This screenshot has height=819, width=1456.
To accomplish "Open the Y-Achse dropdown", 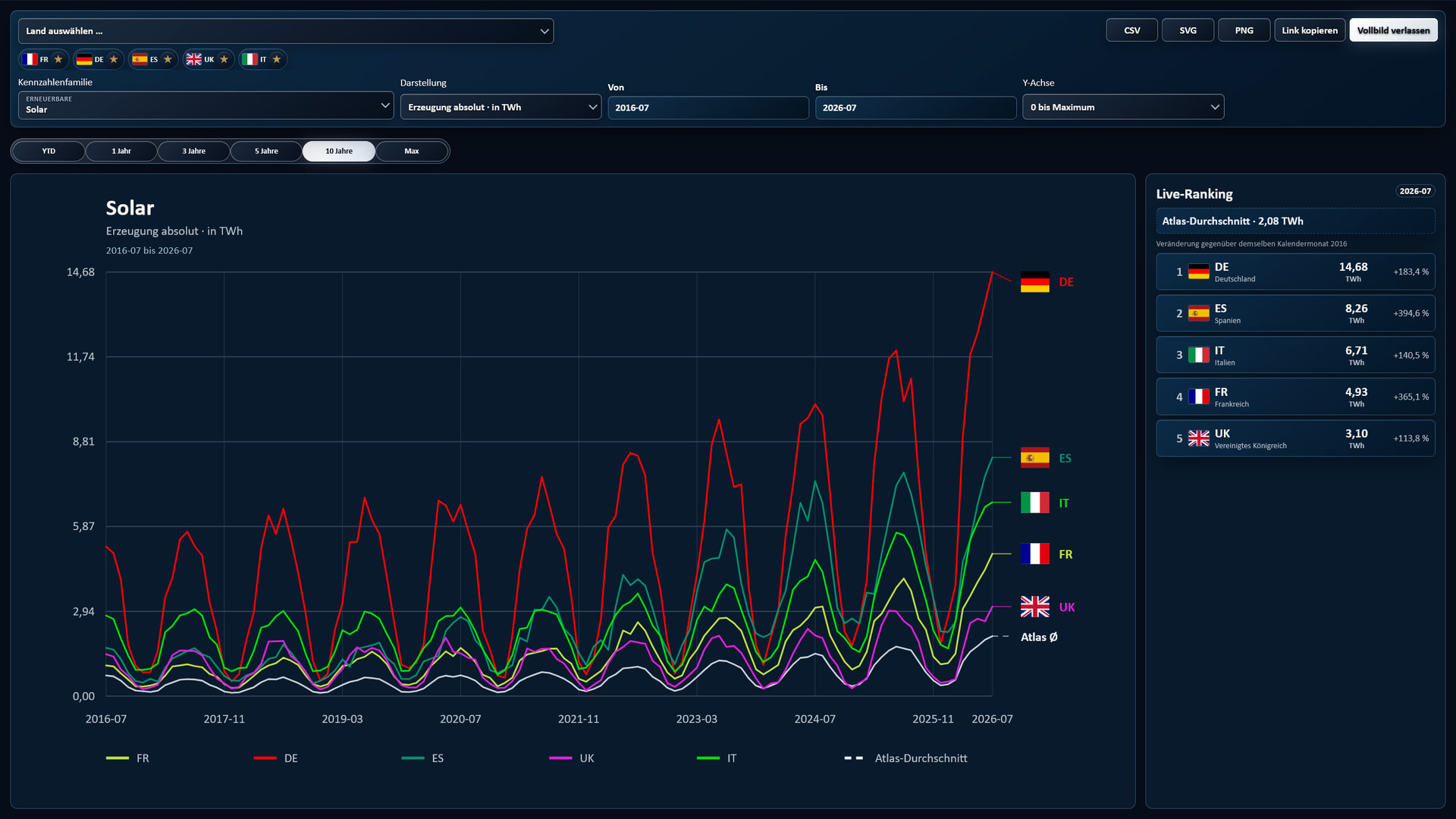I will pyautogui.click(x=1123, y=107).
